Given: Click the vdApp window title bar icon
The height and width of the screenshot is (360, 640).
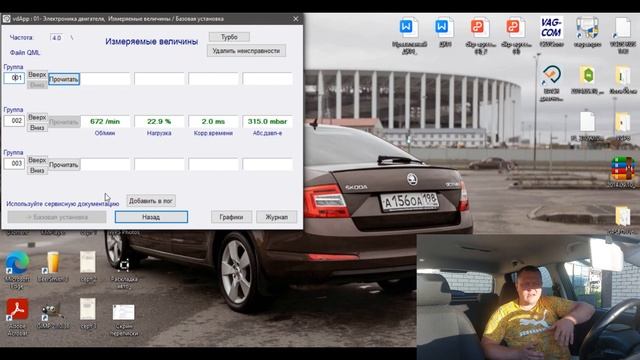Looking at the screenshot, I should [x=7, y=19].
